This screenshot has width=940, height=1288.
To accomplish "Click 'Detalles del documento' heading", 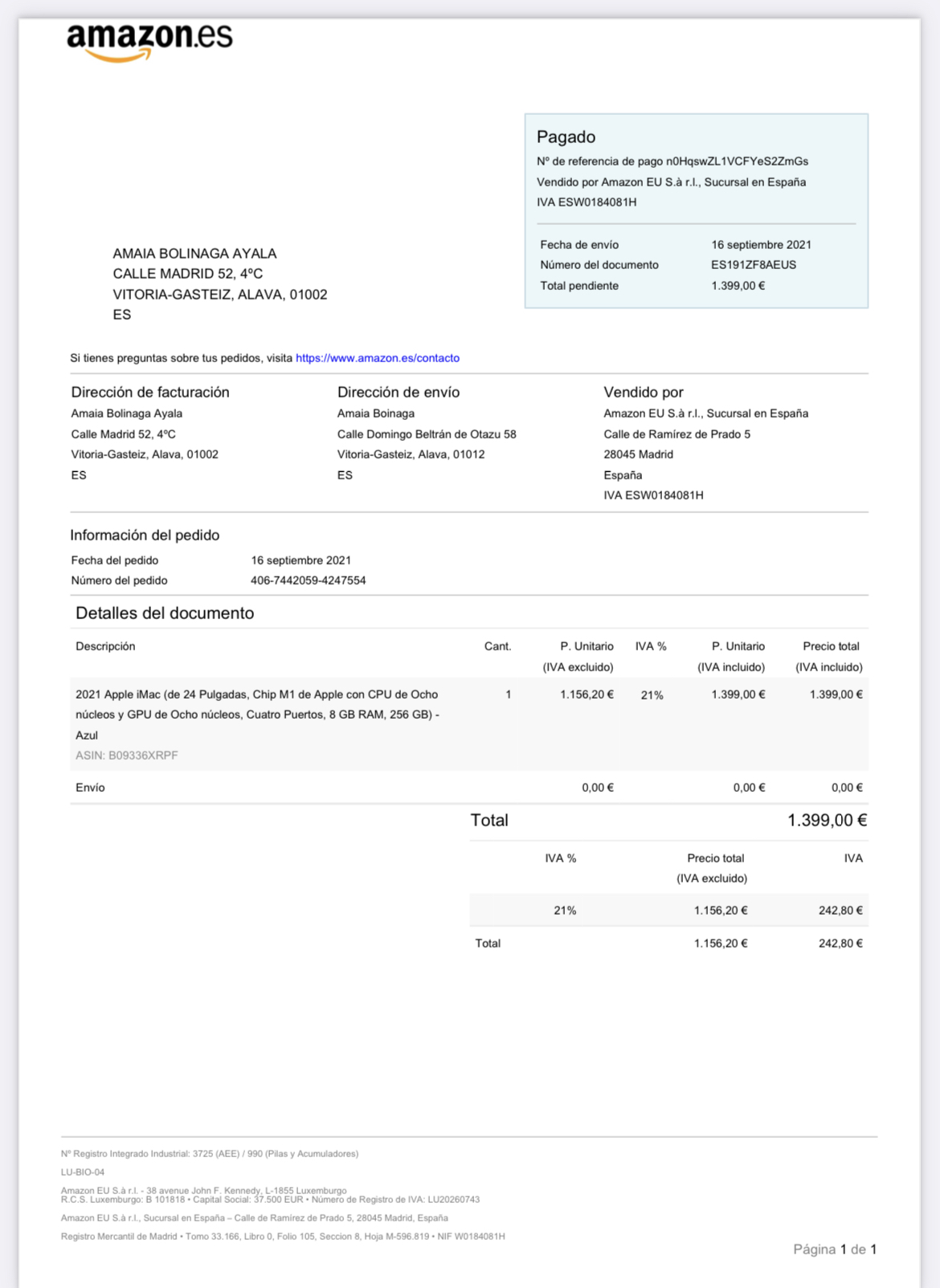I will coord(165,613).
